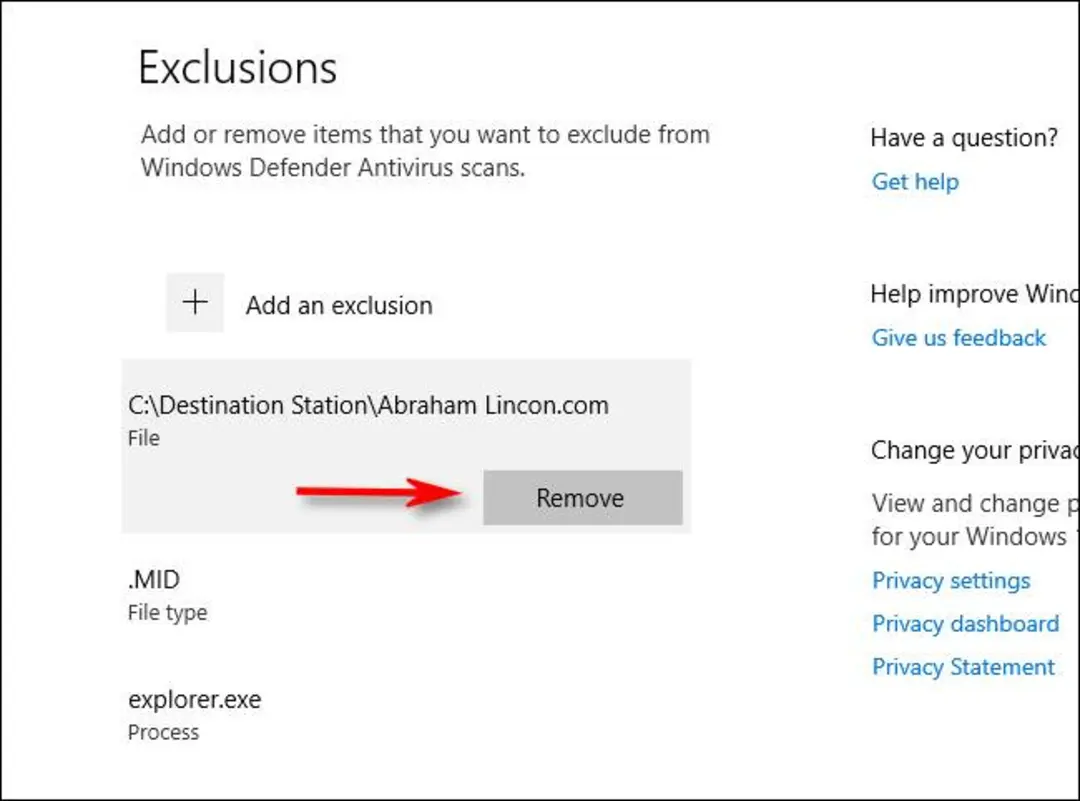The image size is (1080, 801).
Task: Select the C:\Destination Station\Abraham Lincon.com entry
Action: tap(406, 446)
